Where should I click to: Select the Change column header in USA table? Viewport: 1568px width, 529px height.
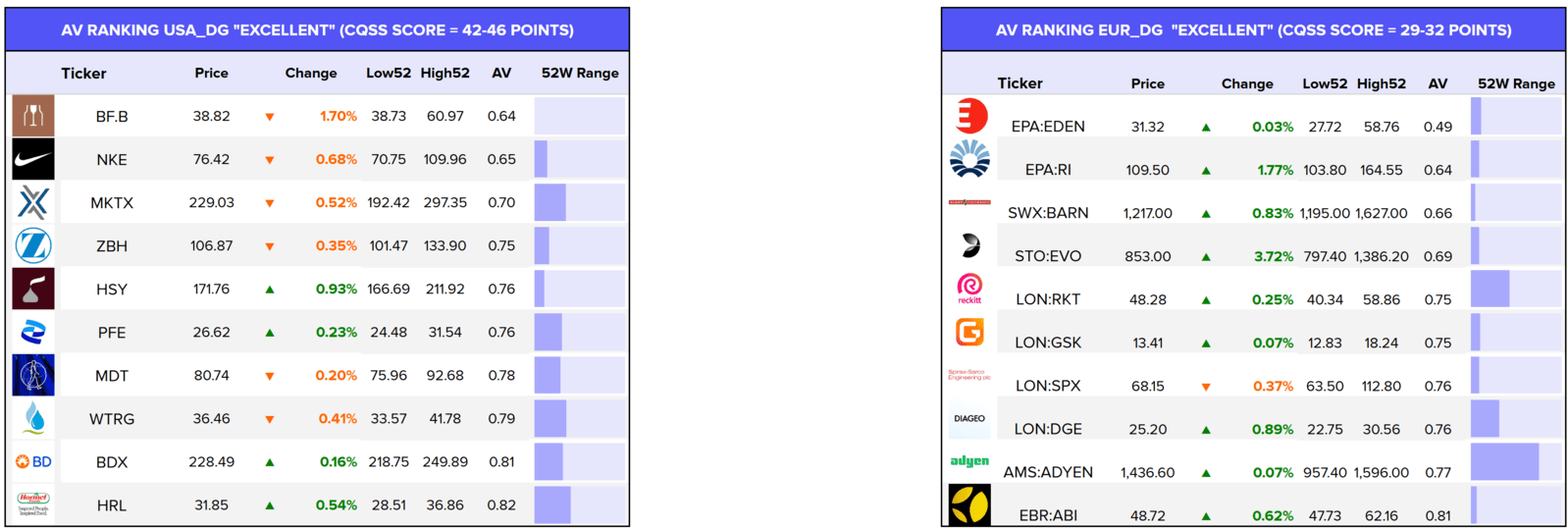click(x=311, y=73)
